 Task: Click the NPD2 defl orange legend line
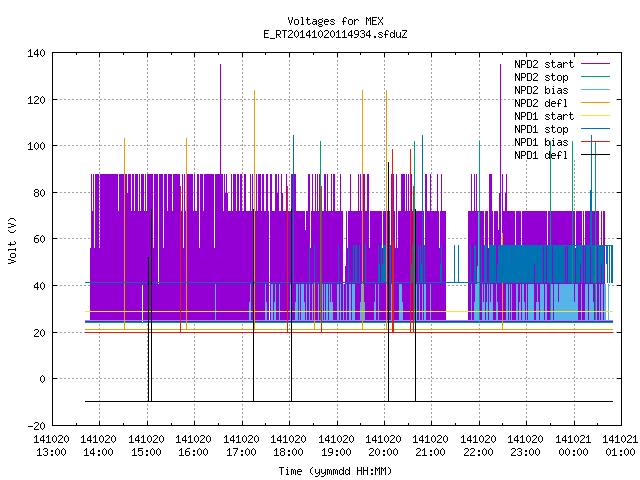coord(595,103)
